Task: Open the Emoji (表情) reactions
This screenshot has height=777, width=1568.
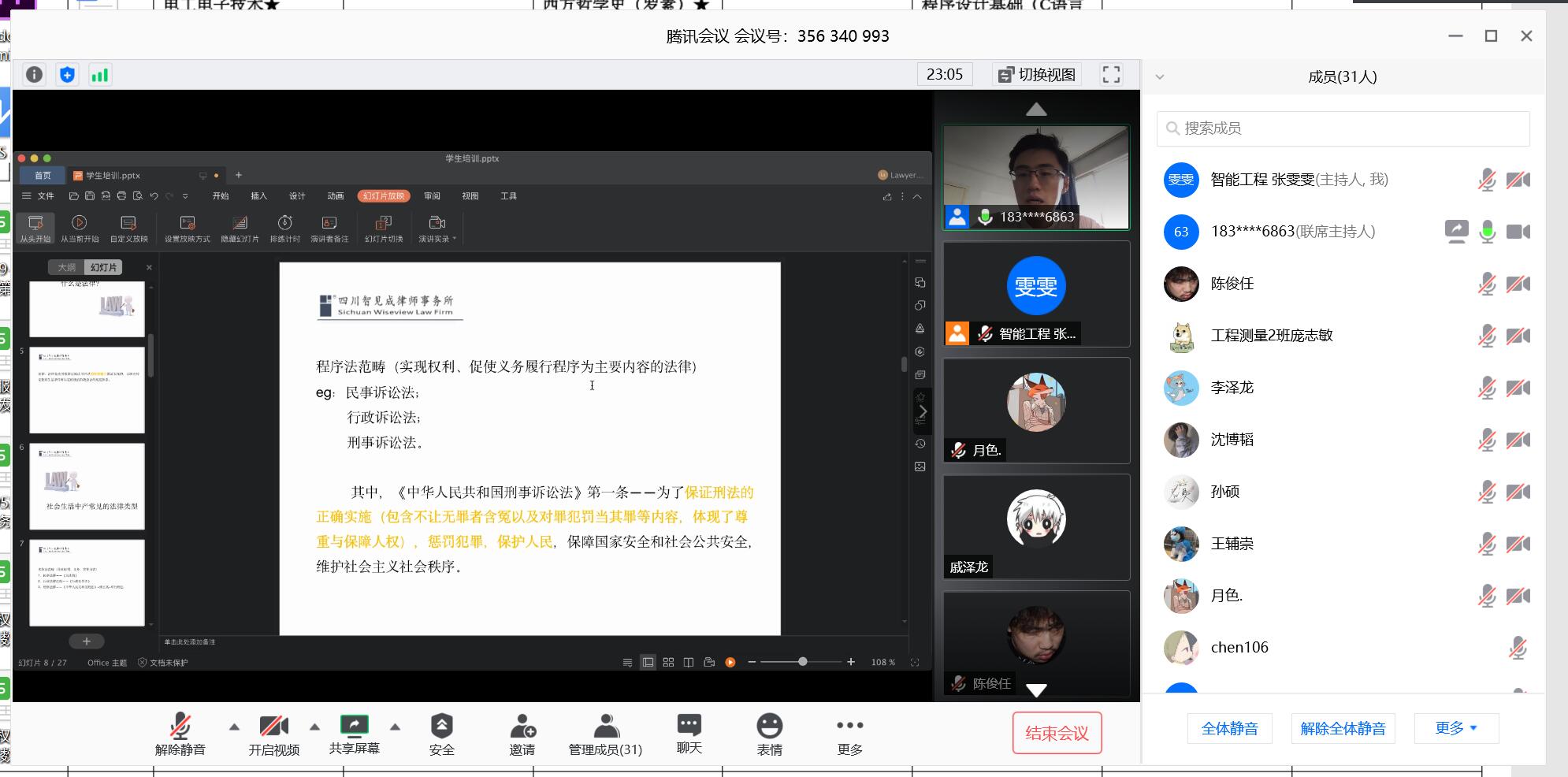Action: click(769, 734)
